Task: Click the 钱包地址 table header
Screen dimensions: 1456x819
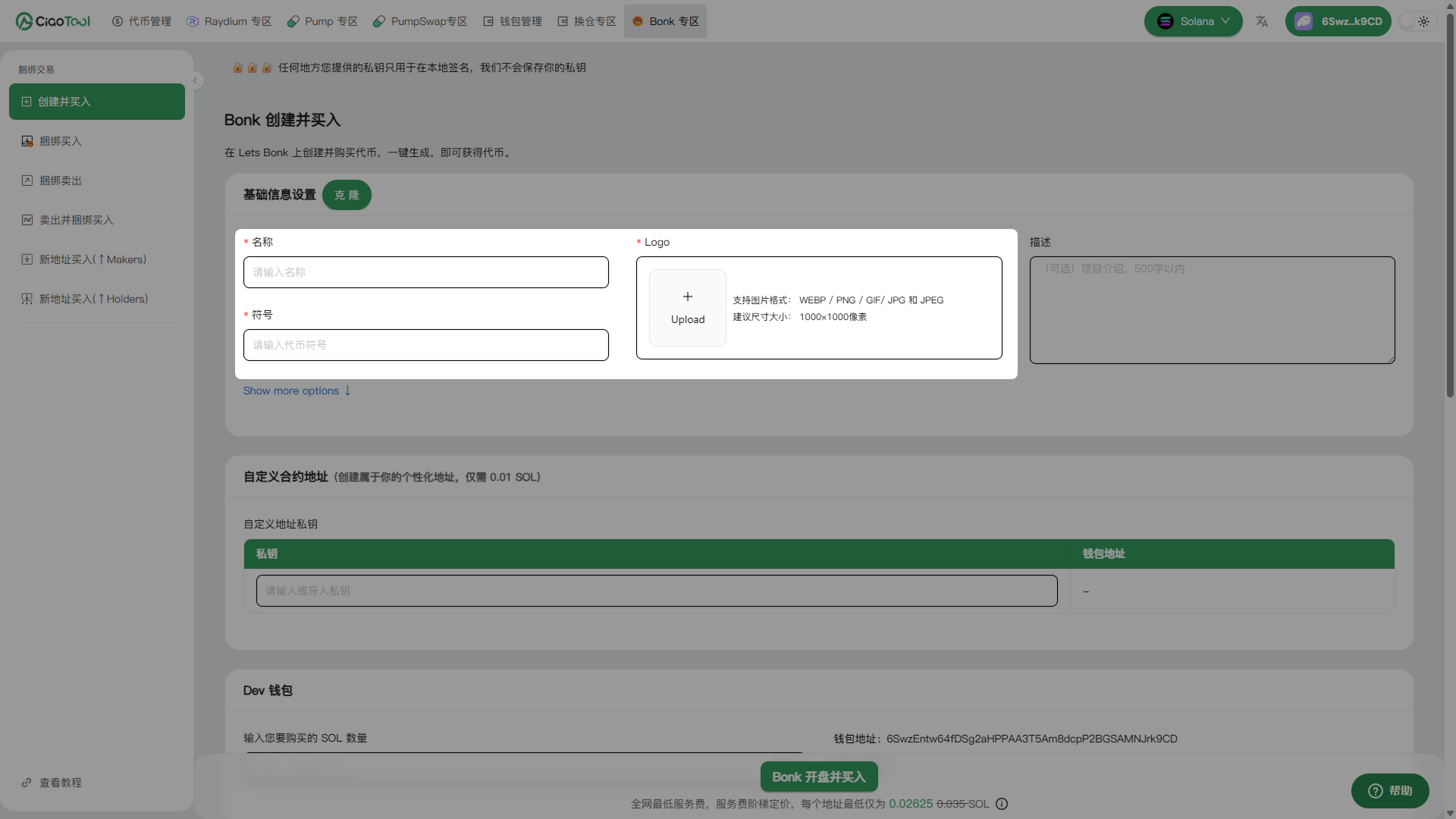Action: click(x=1104, y=554)
